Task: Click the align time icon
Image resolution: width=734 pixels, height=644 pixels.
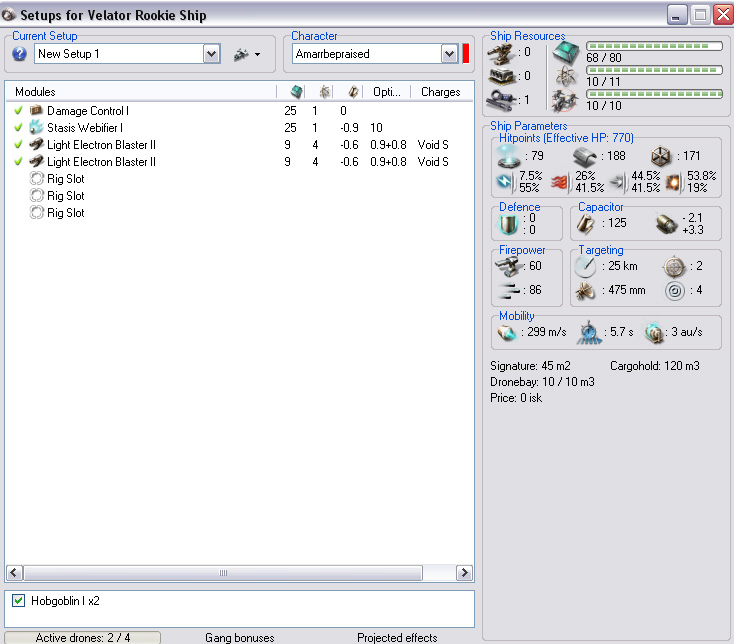Action: pos(589,333)
